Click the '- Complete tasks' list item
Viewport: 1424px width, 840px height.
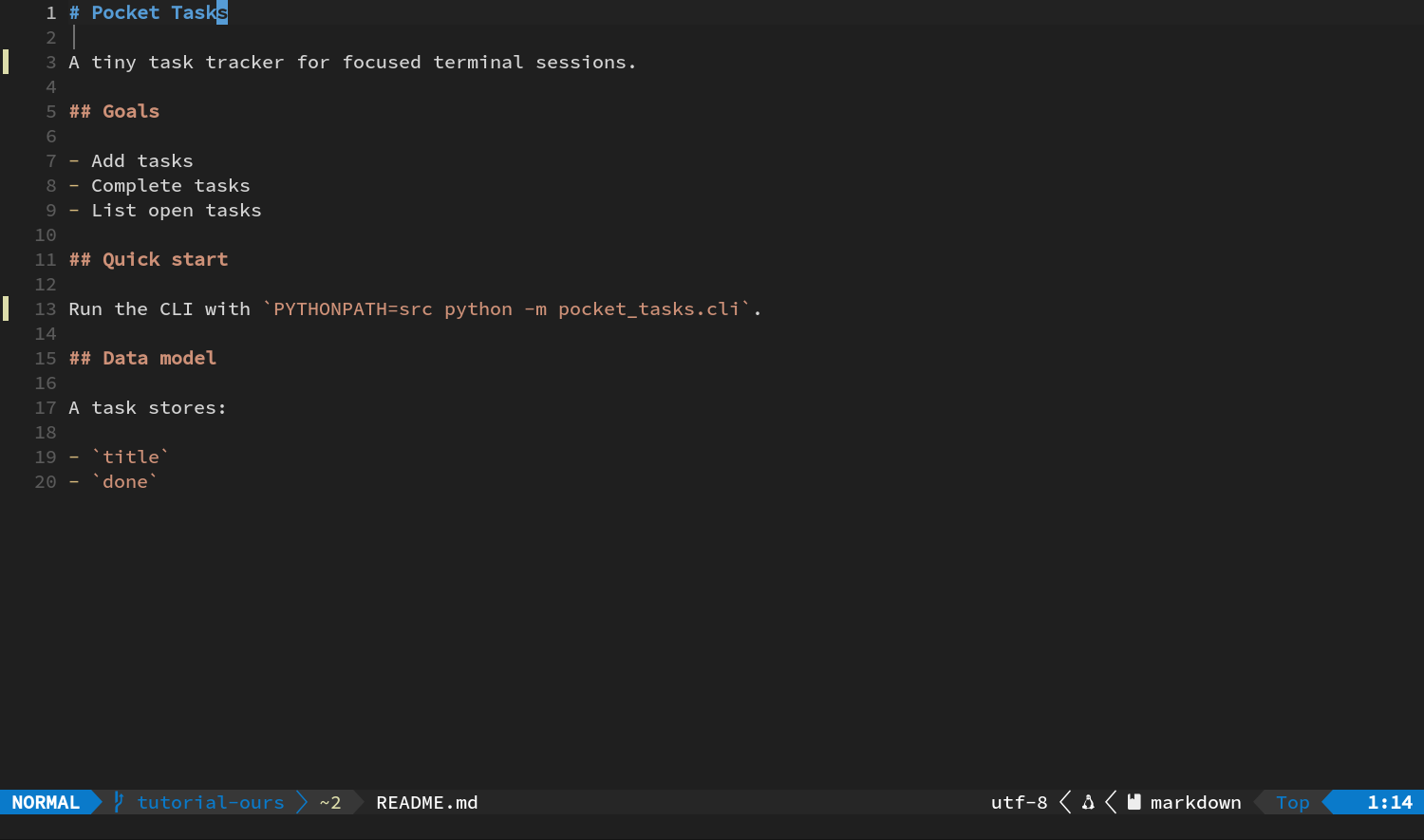click(x=159, y=185)
